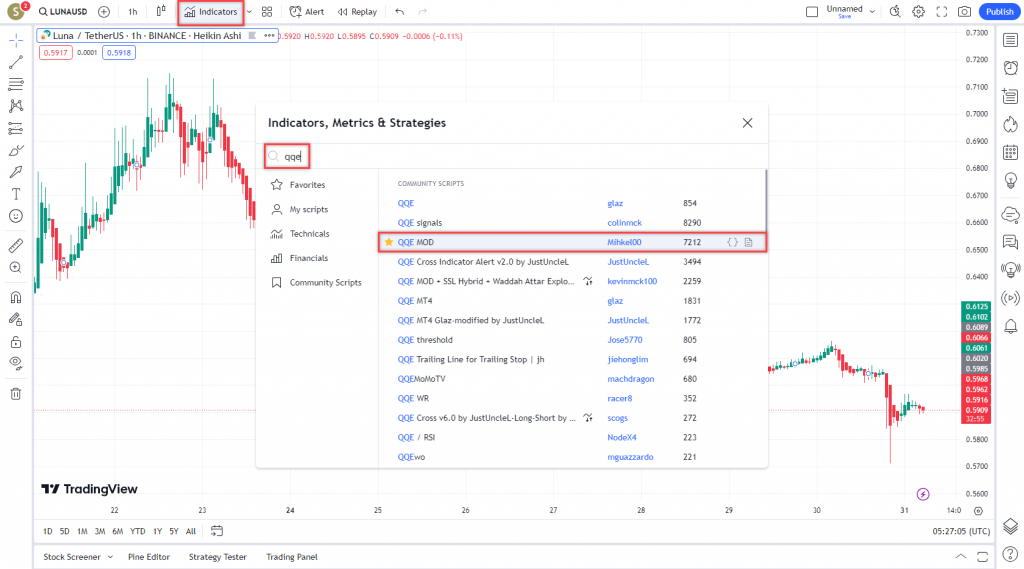Hide all drawings with eye icon
Image resolution: width=1024 pixels, height=569 pixels.
pos(16,364)
